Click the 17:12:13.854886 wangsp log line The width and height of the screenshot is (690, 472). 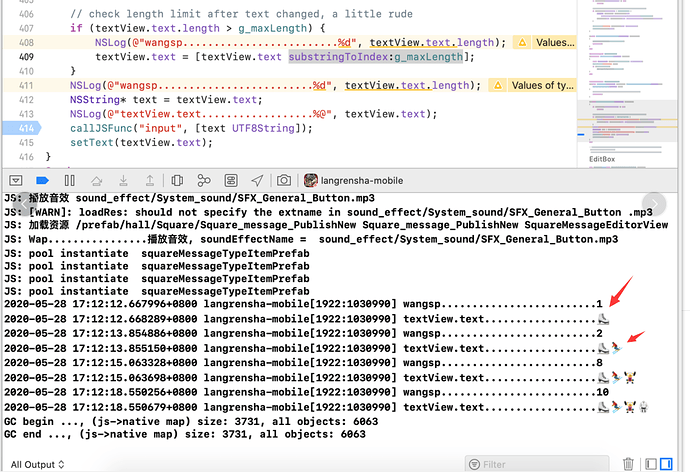click(x=303, y=333)
